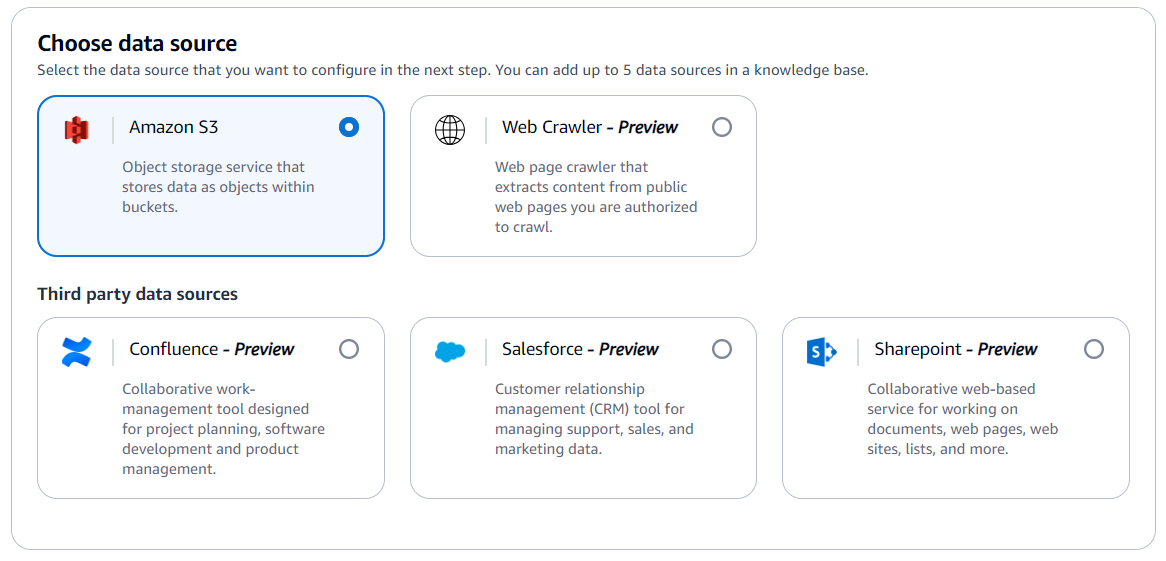Click the Web Crawler - Preview title
This screenshot has width=1166, height=561.
pyautogui.click(x=590, y=127)
